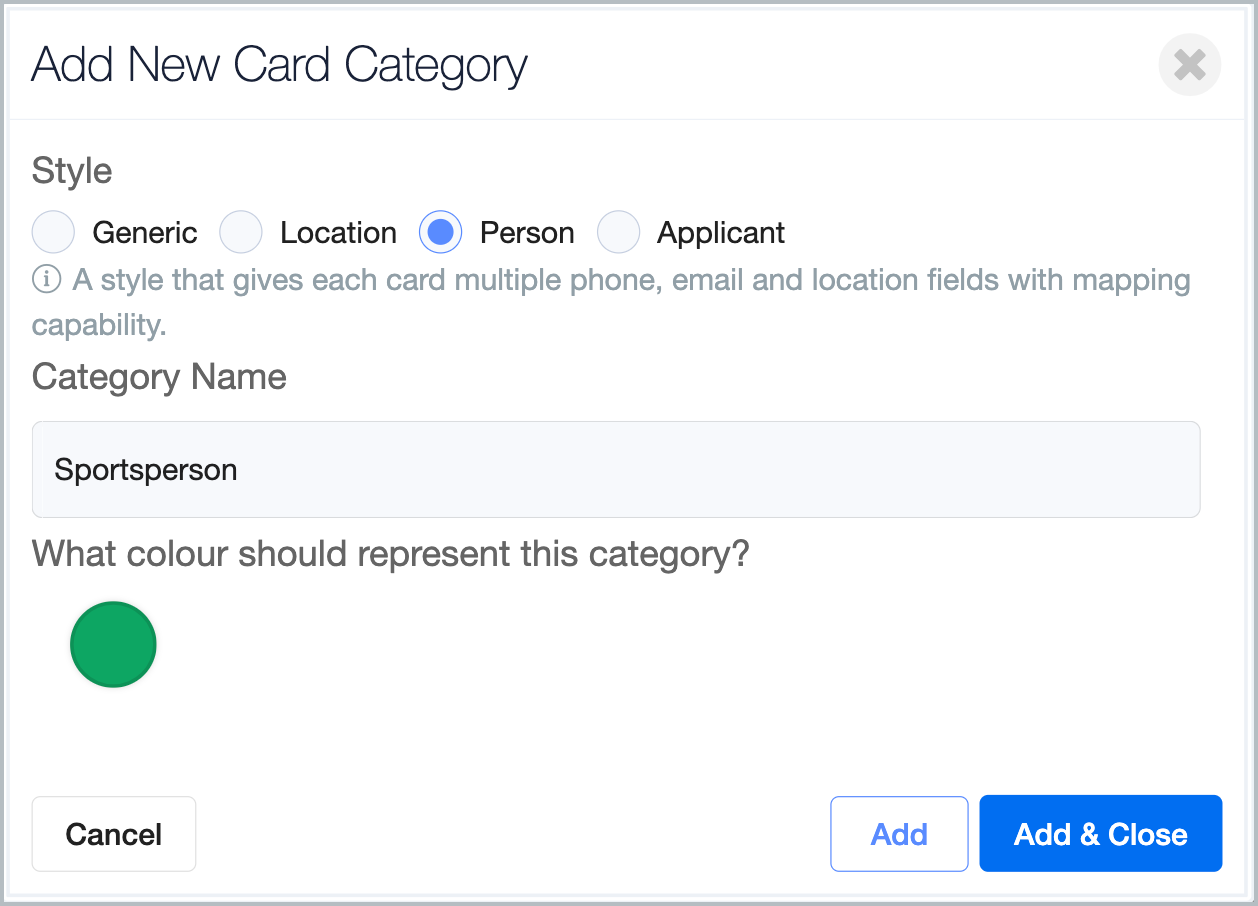
Task: Click the style description helper text
Action: (x=611, y=302)
